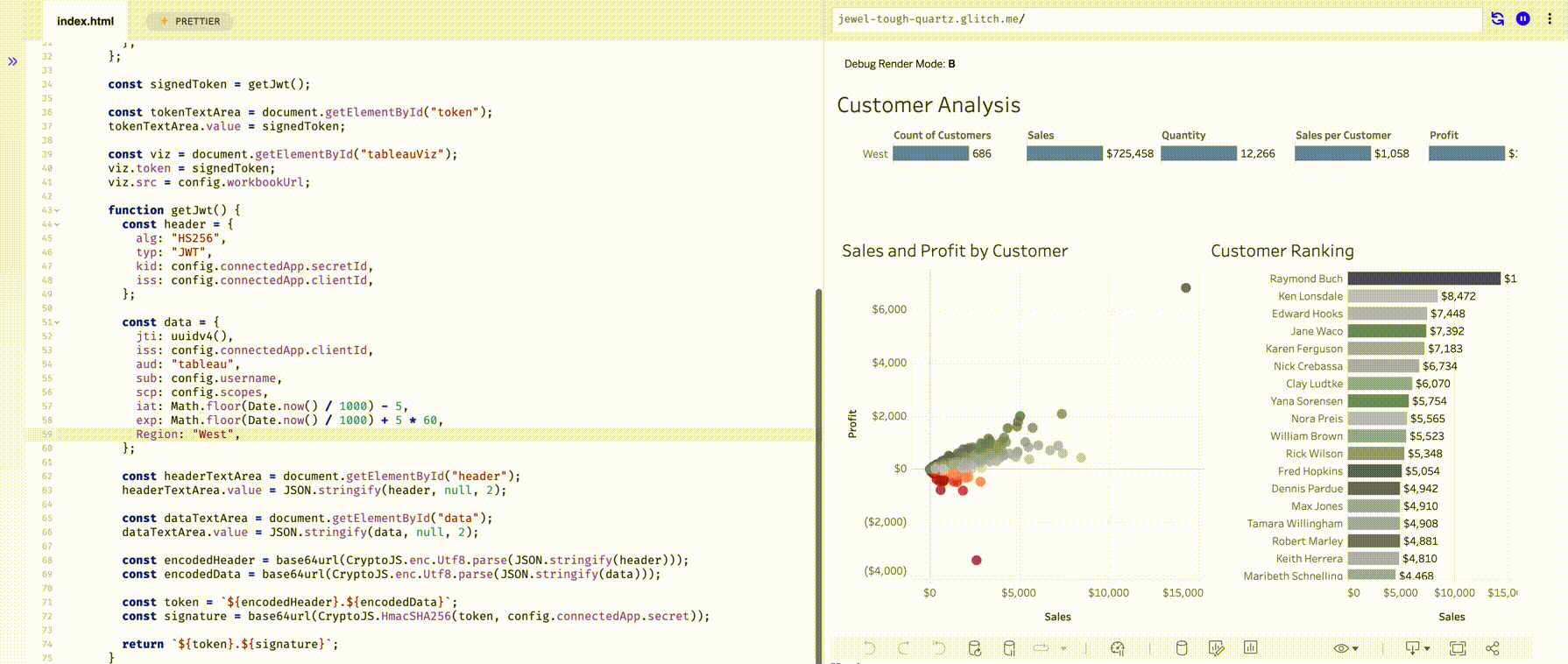Open the dropdown arrow next to Download
The image size is (1568, 664).
pyautogui.click(x=1427, y=649)
